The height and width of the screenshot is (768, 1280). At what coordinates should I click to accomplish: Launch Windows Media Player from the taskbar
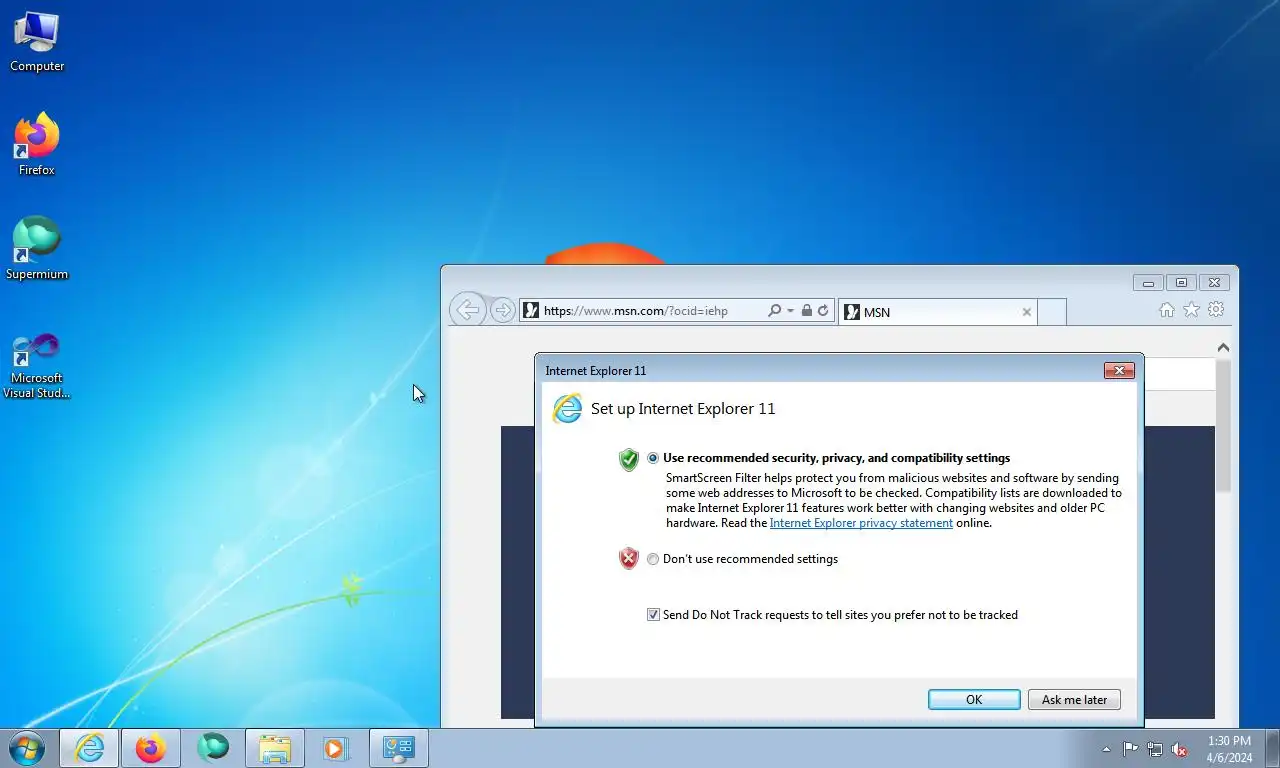pyautogui.click(x=335, y=748)
